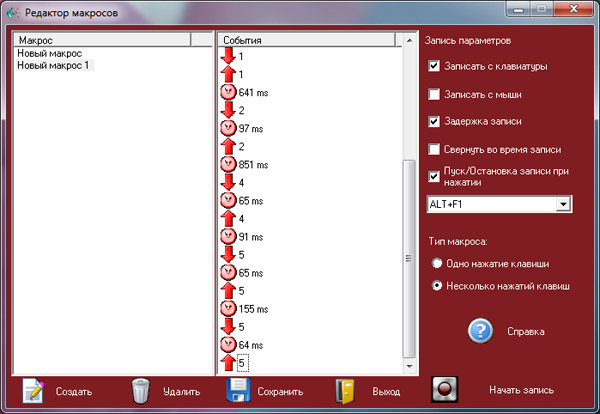600x414 pixels.
Task: Click the trash can Delete icon
Action: (140, 391)
